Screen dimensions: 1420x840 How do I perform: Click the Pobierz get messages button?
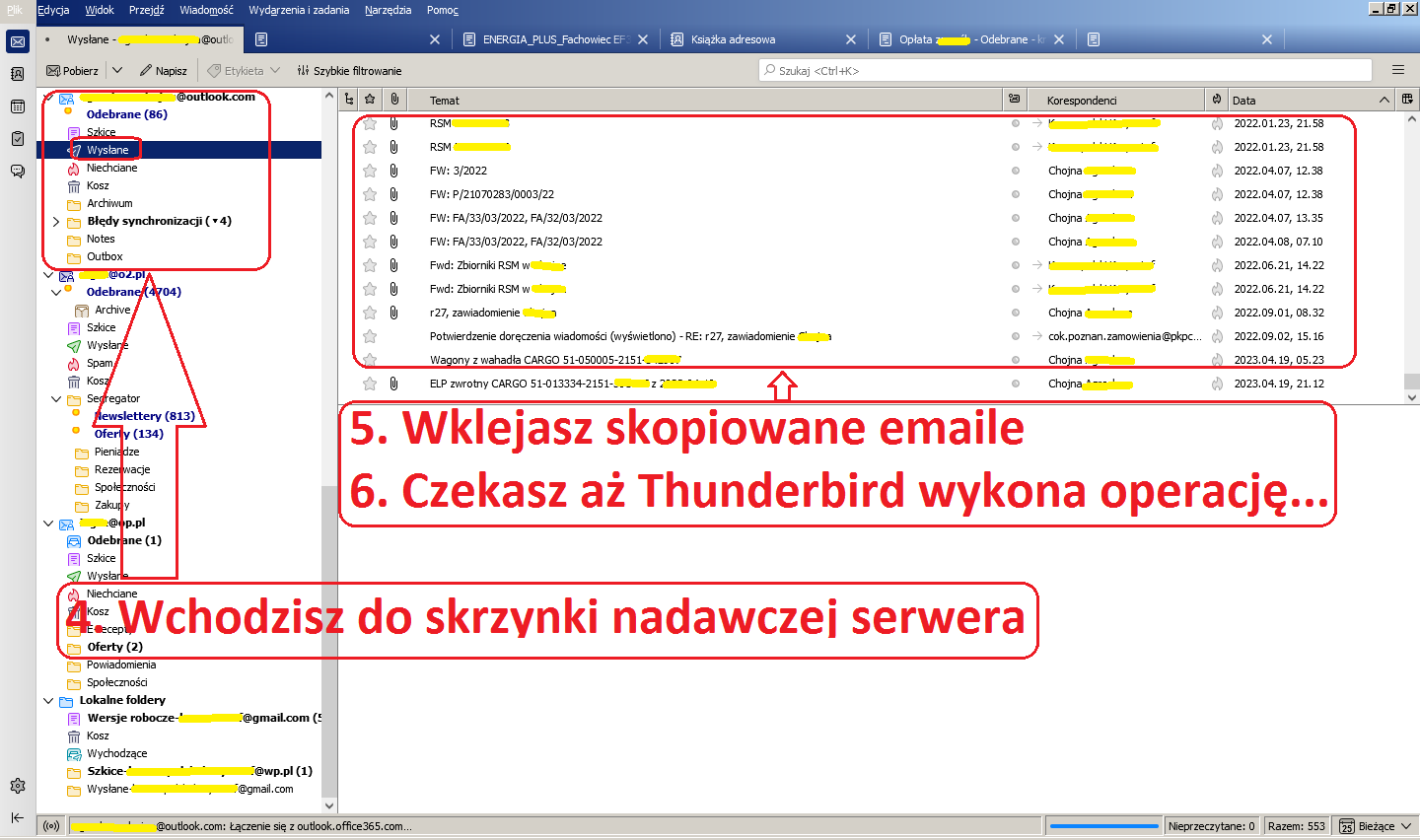(x=73, y=70)
